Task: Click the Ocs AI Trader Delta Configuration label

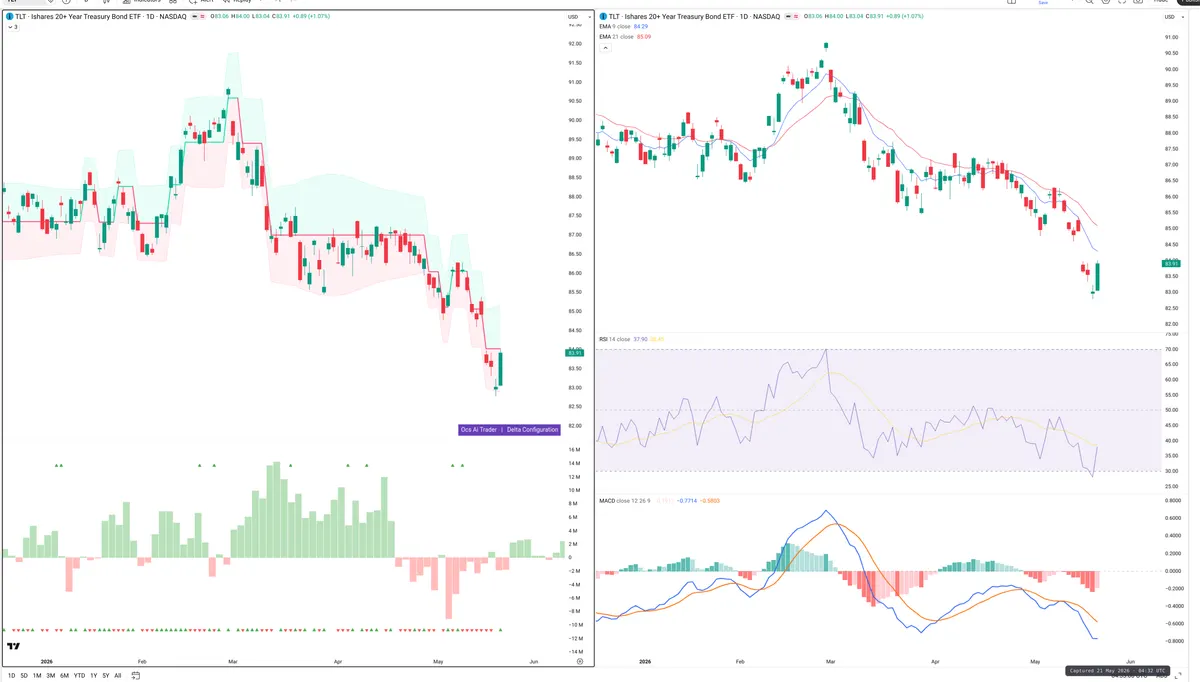Action: click(x=509, y=430)
